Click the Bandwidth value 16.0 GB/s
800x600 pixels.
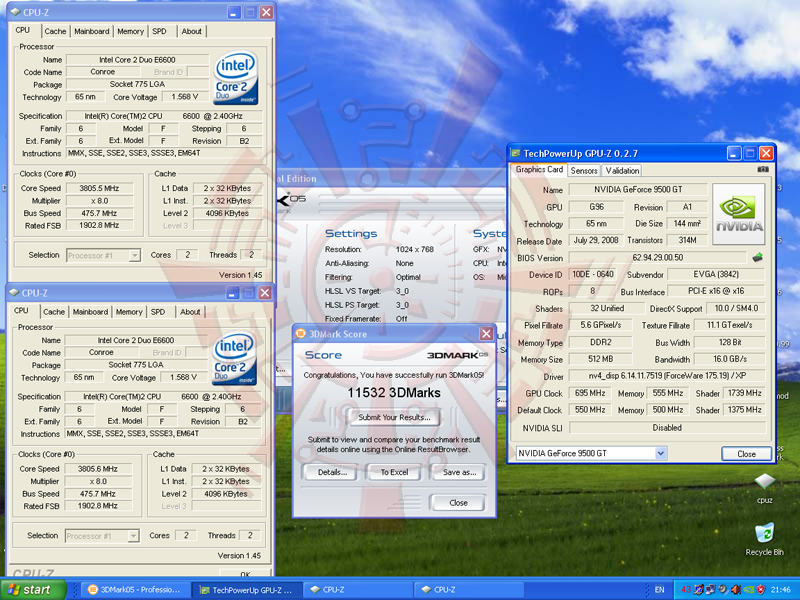730,359
